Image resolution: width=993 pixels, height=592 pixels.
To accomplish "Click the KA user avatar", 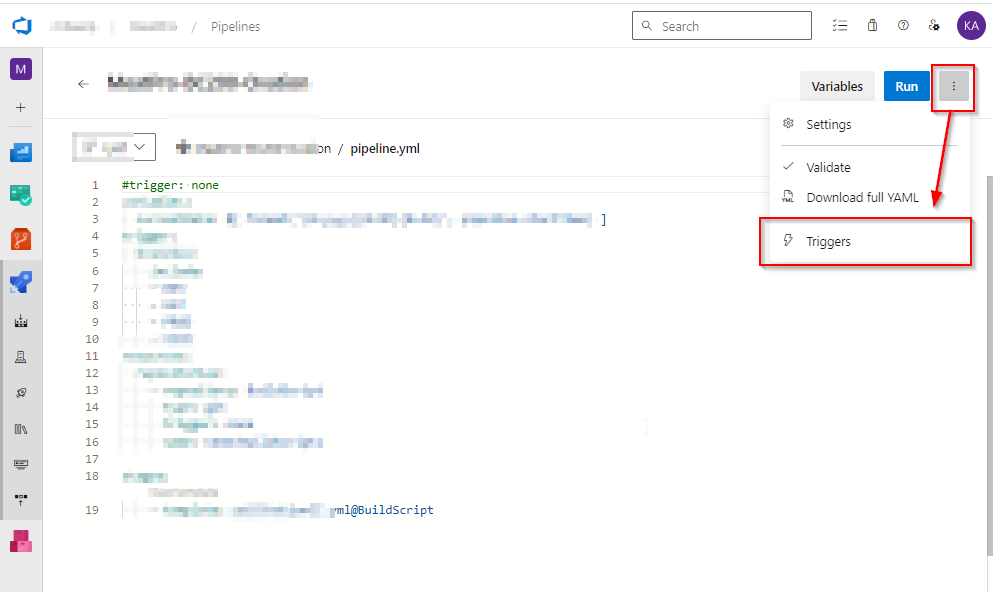I will pos(971,26).
